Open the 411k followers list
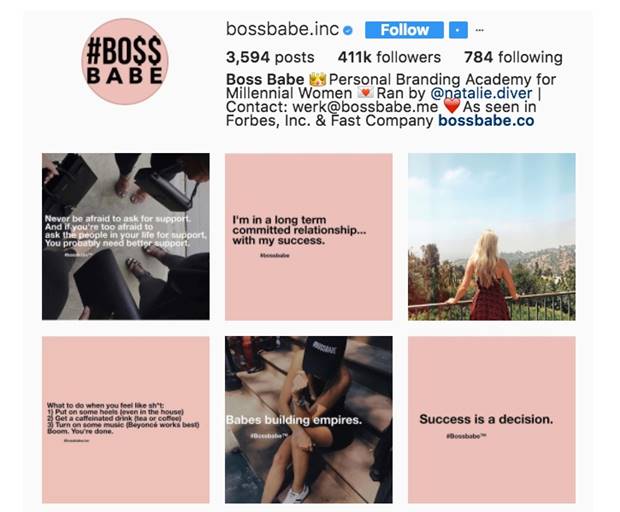Screen dimensions: 620x512 click(389, 57)
